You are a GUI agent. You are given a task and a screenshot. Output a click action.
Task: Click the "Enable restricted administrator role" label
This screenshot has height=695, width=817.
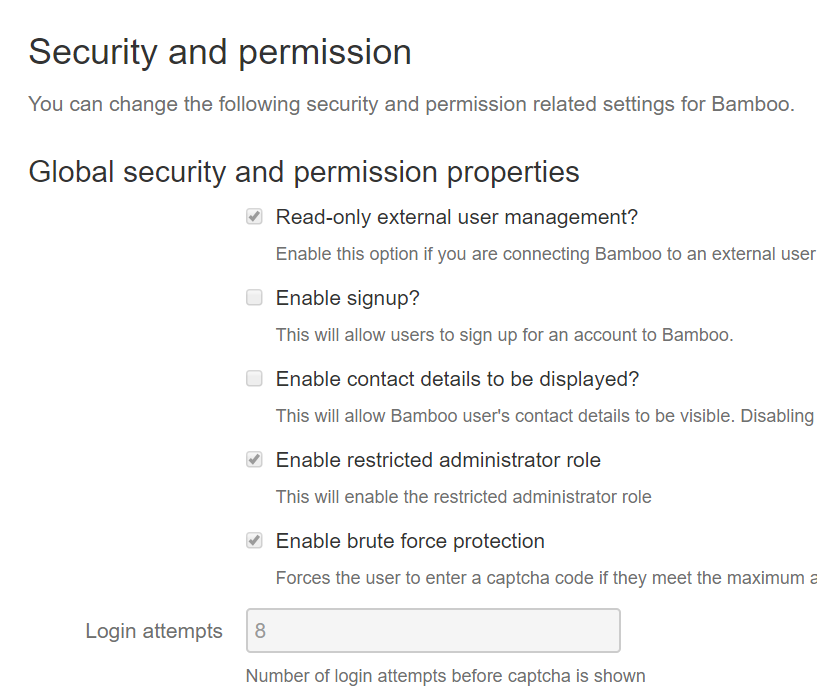[x=438, y=459]
